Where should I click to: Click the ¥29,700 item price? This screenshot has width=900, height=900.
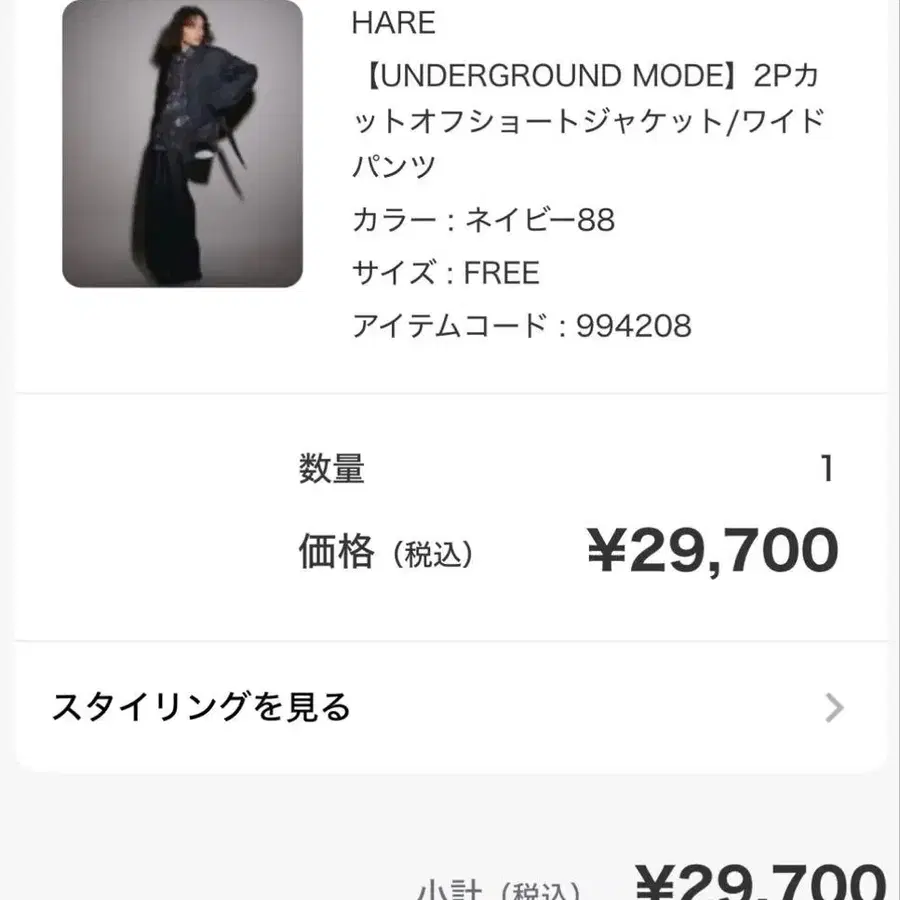[x=712, y=551]
